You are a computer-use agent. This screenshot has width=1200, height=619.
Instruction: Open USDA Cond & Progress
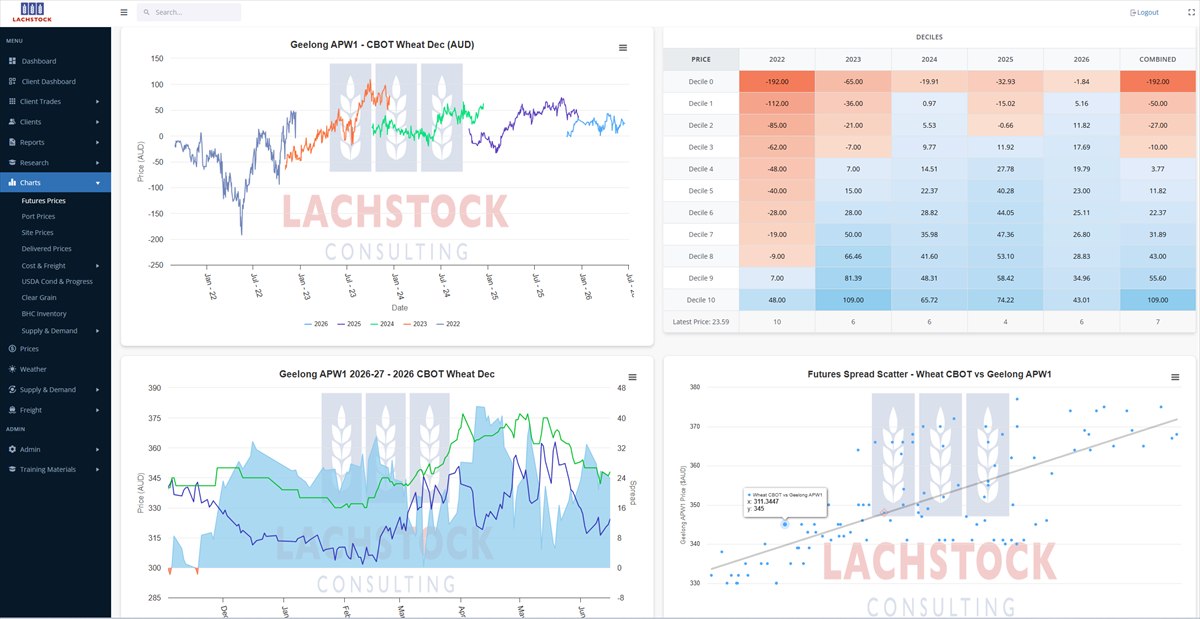pos(57,281)
